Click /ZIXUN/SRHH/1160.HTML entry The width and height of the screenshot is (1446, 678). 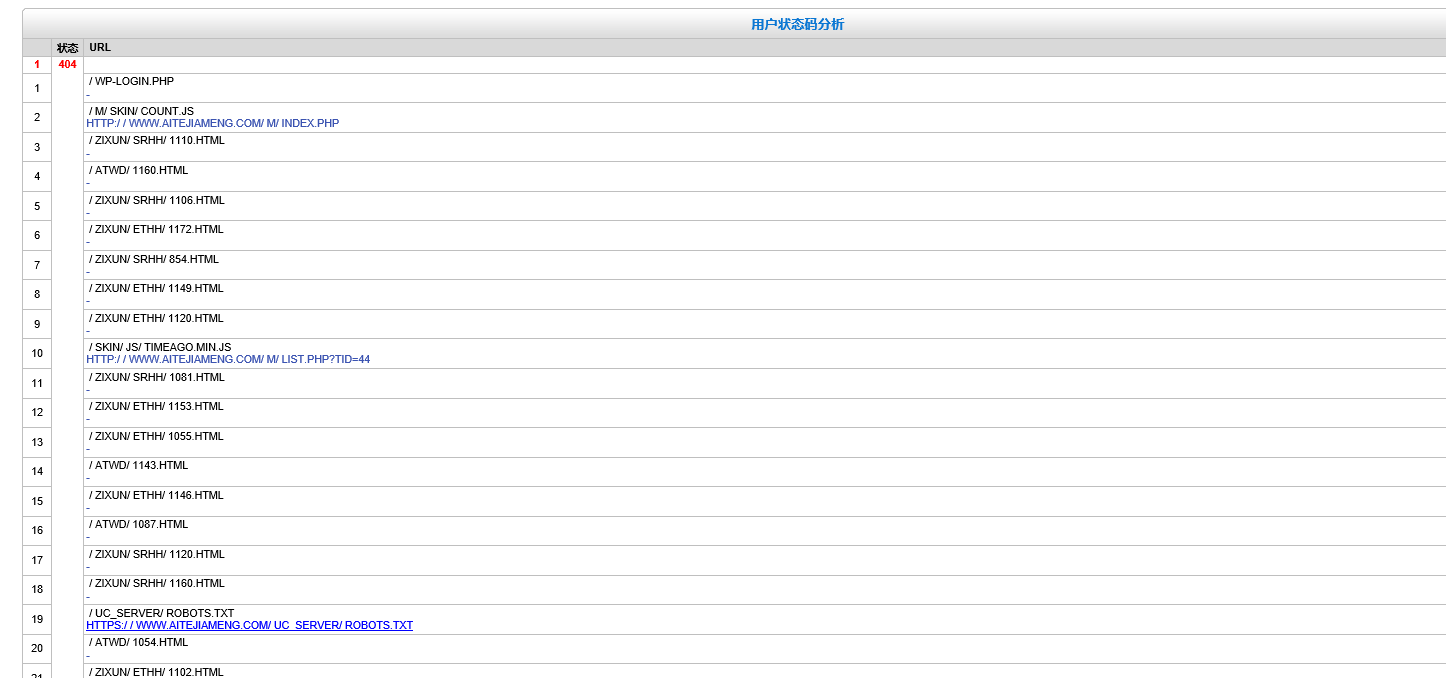click(x=156, y=583)
